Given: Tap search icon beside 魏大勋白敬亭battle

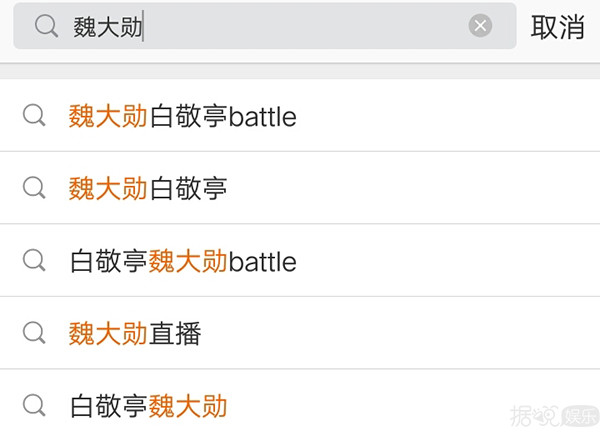Looking at the screenshot, I should click(34, 115).
